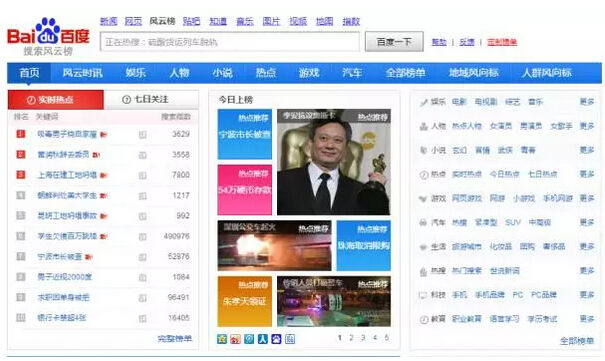
Task: Click the microphone icon beside 娱乐 category
Action: pyautogui.click(x=424, y=102)
